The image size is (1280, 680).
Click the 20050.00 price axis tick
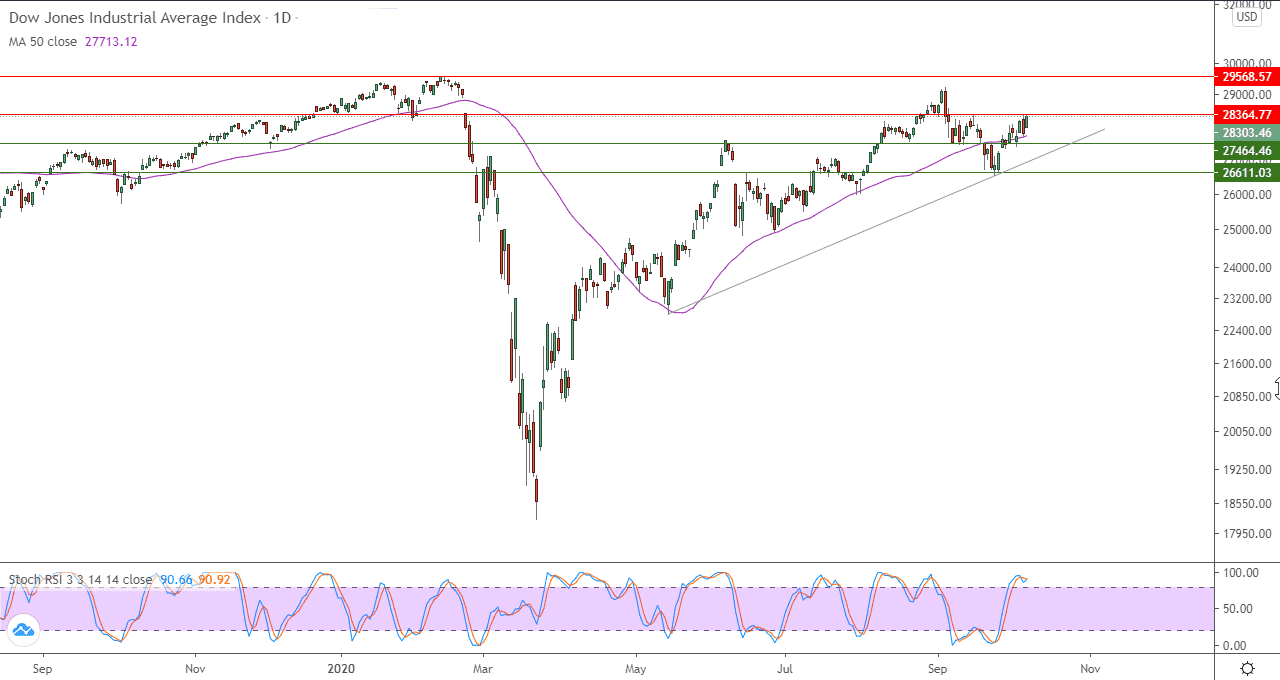click(1246, 432)
